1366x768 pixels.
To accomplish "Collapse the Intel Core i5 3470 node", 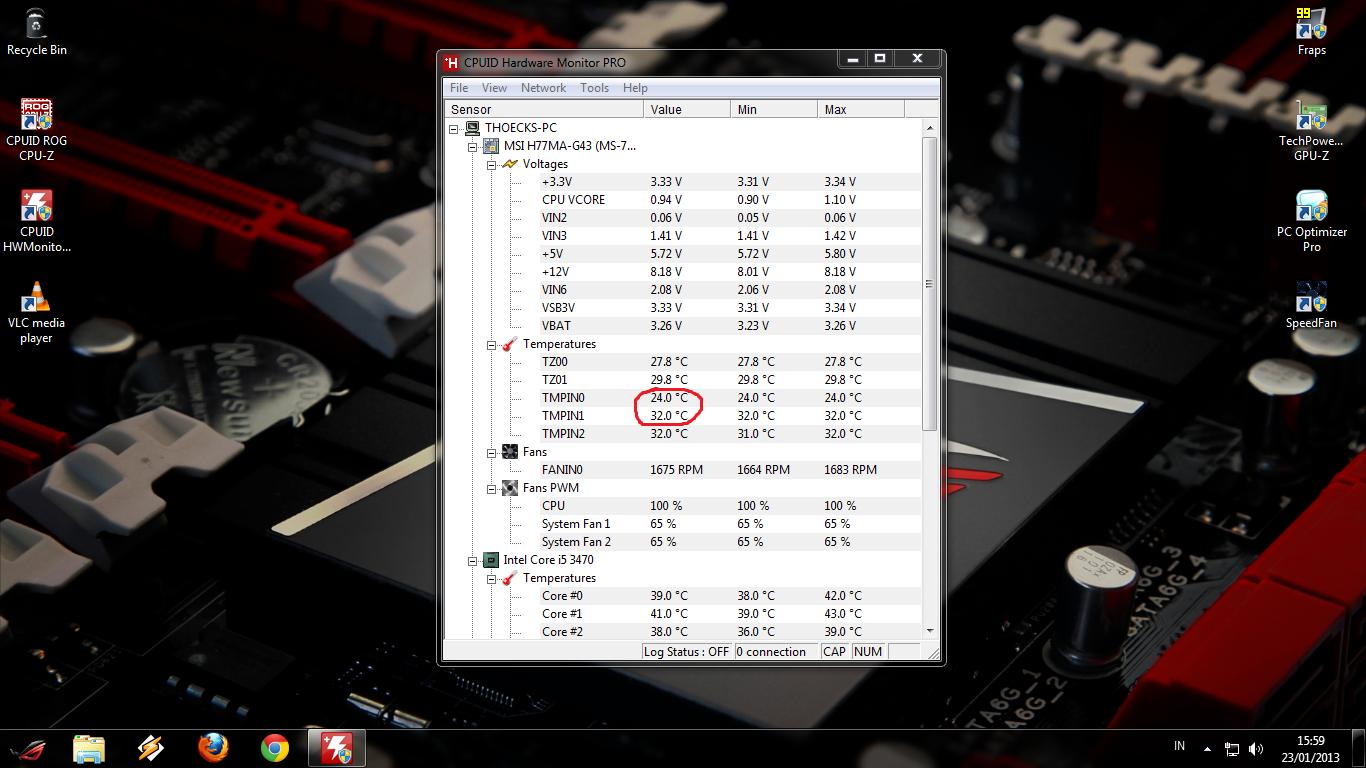I will (x=472, y=560).
